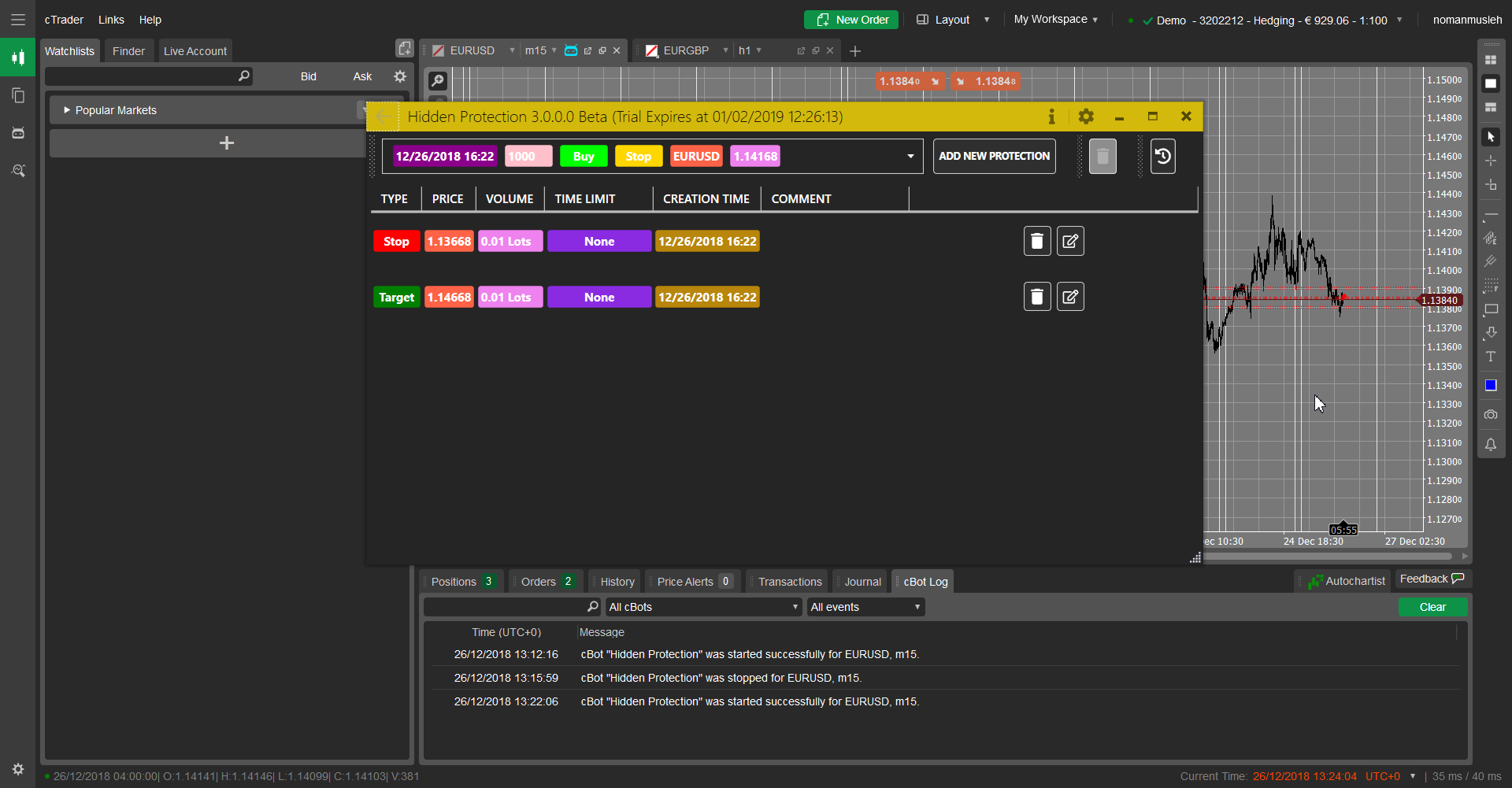Select the rectangle shape drawing tool
Screen dimensions: 1512x788
click(1490, 309)
